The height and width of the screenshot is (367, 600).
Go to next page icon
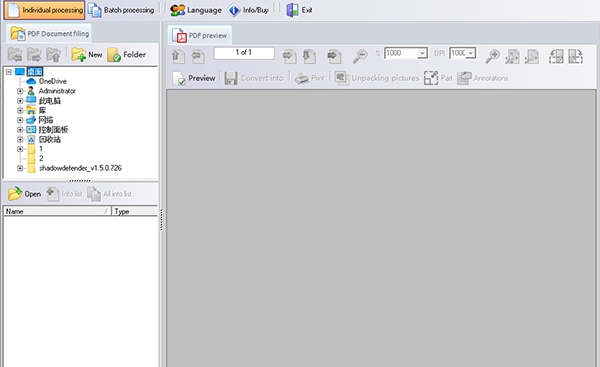pos(289,56)
